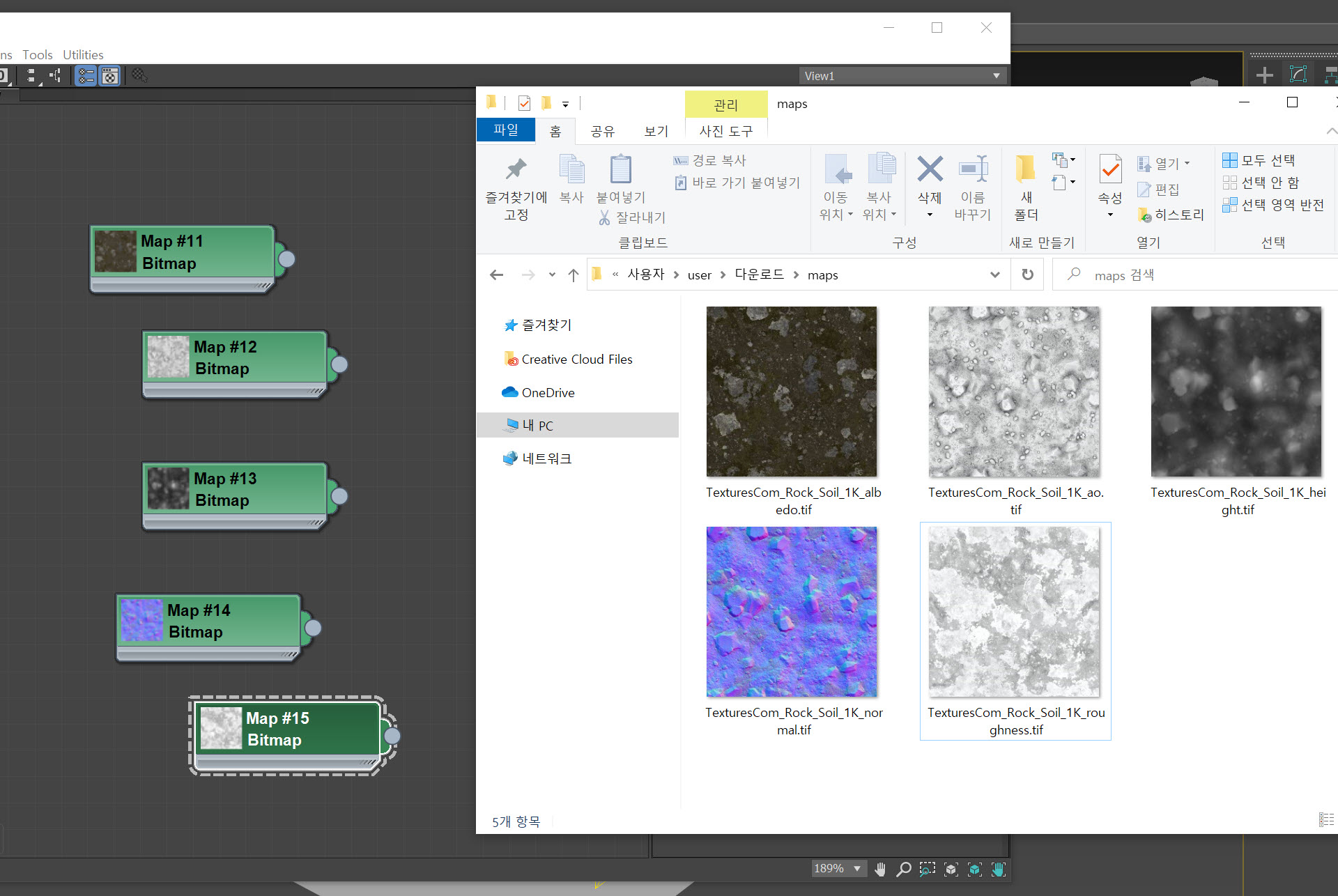Image resolution: width=1338 pixels, height=896 pixels.
Task: Open the Utilities menu
Action: pyautogui.click(x=83, y=54)
